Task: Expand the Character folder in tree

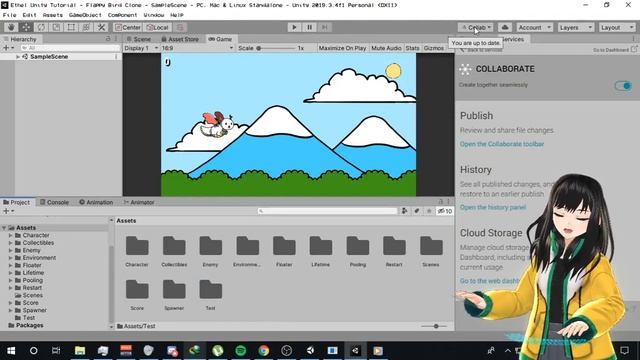Action: [x=11, y=236]
